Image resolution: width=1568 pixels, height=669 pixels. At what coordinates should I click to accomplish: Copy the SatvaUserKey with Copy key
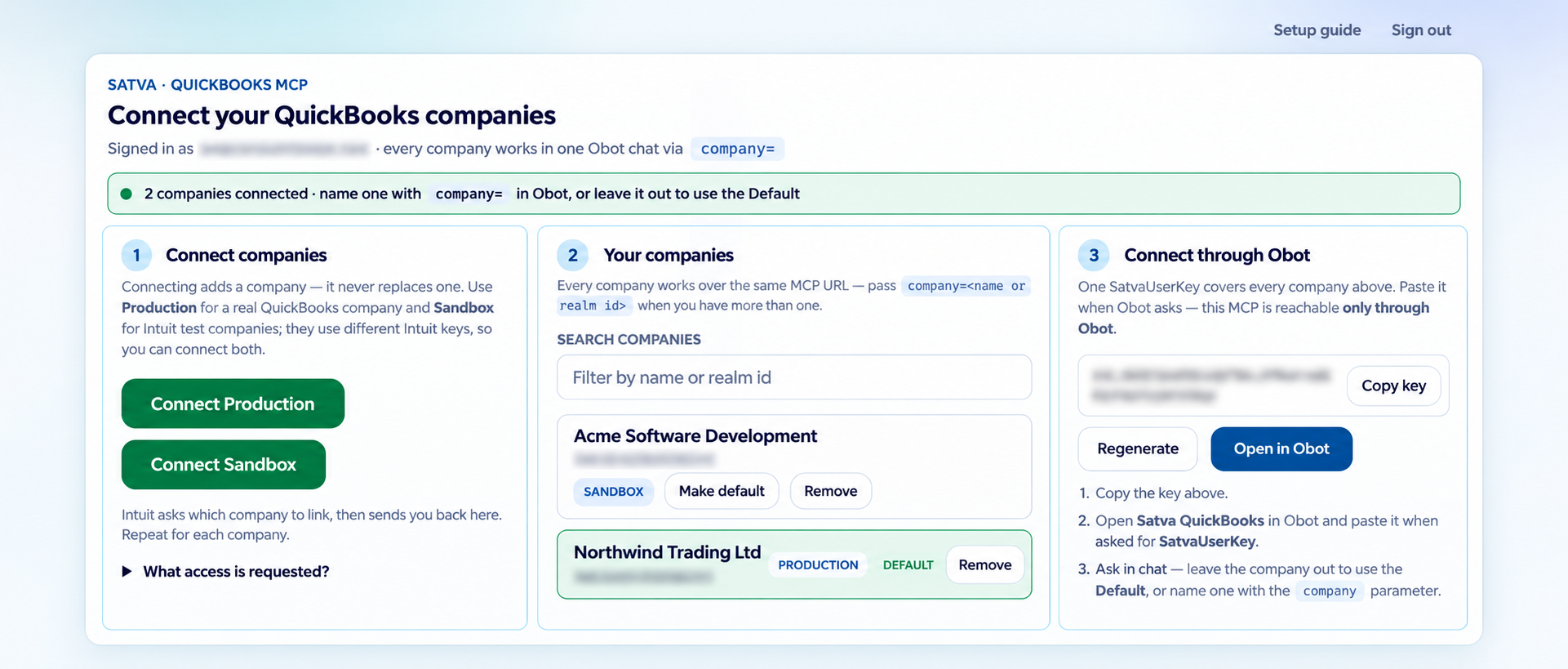(x=1393, y=386)
